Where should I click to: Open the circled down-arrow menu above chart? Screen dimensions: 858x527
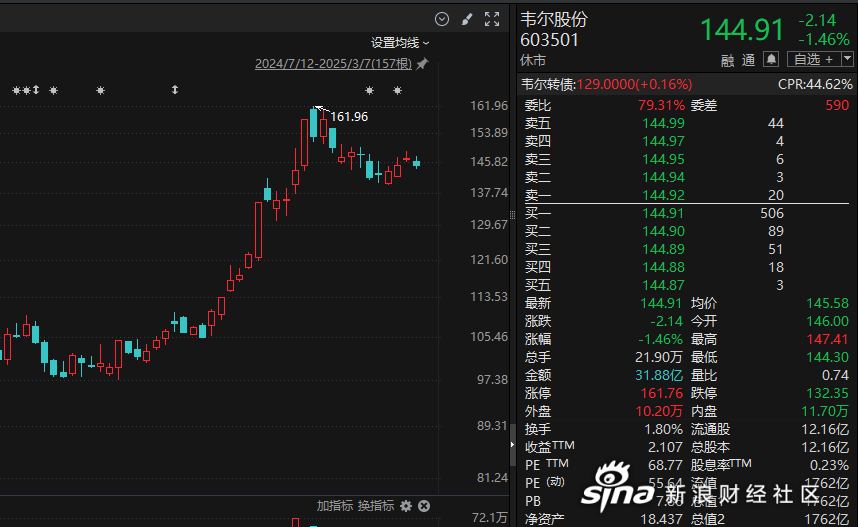pos(442,19)
